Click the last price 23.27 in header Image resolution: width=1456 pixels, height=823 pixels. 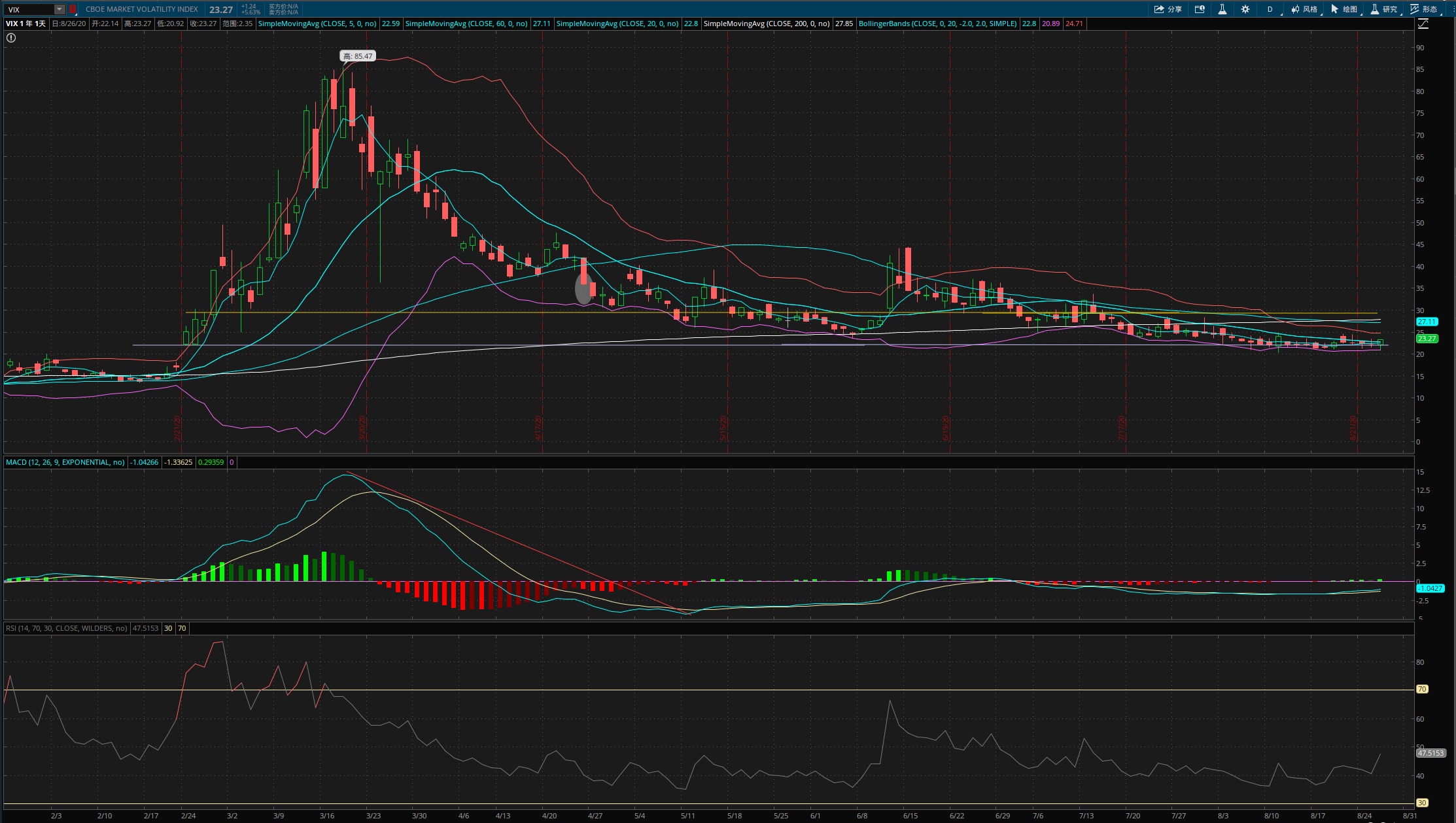(221, 10)
